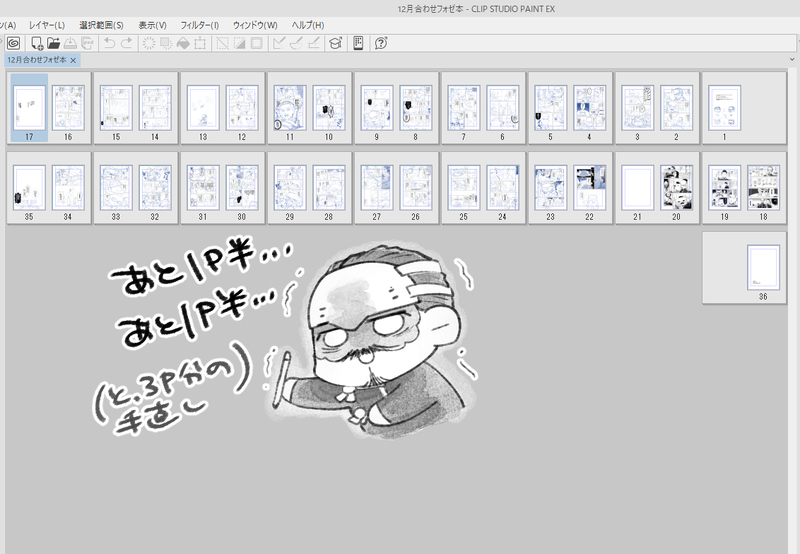
Task: Open the レイヤー(L) menu
Action: pos(46,24)
